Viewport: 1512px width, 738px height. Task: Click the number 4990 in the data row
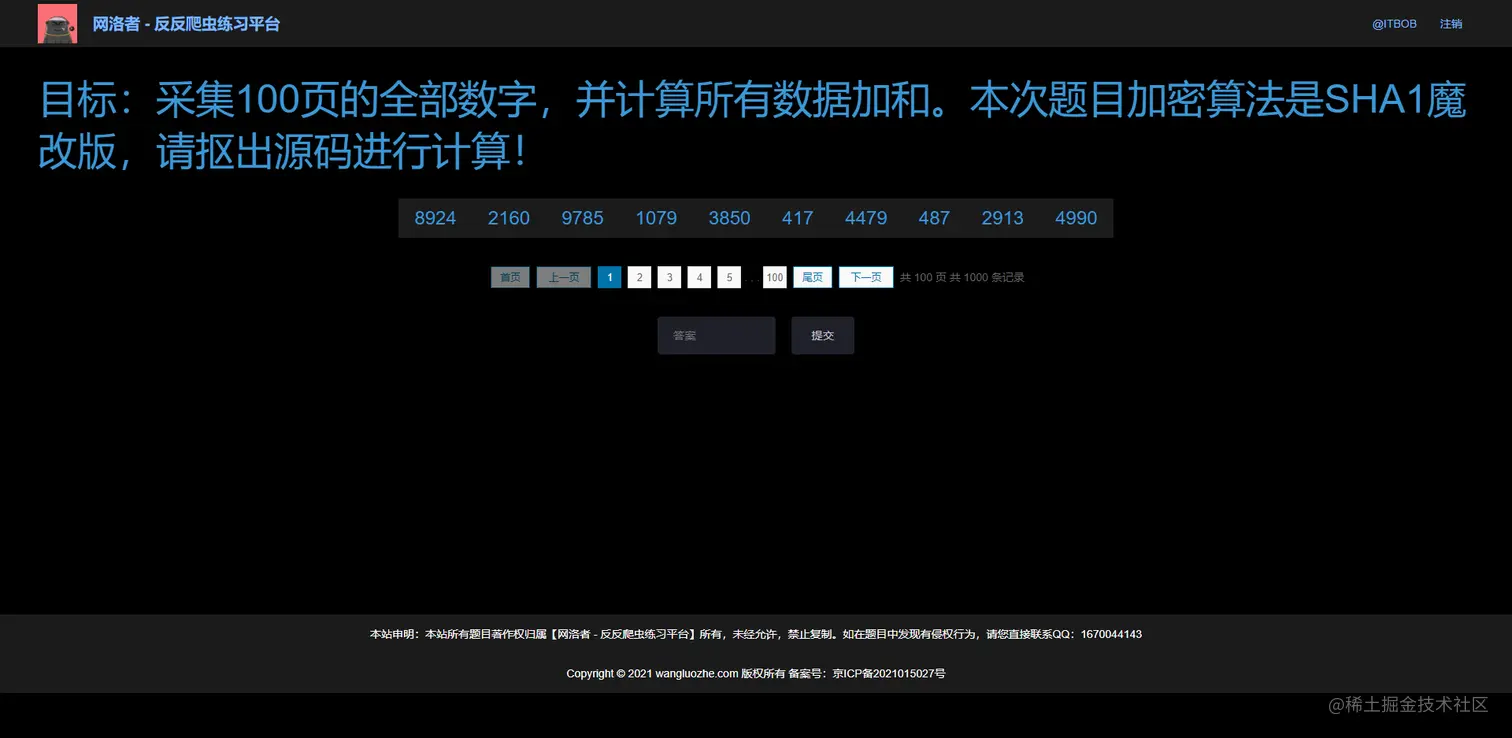click(x=1076, y=218)
